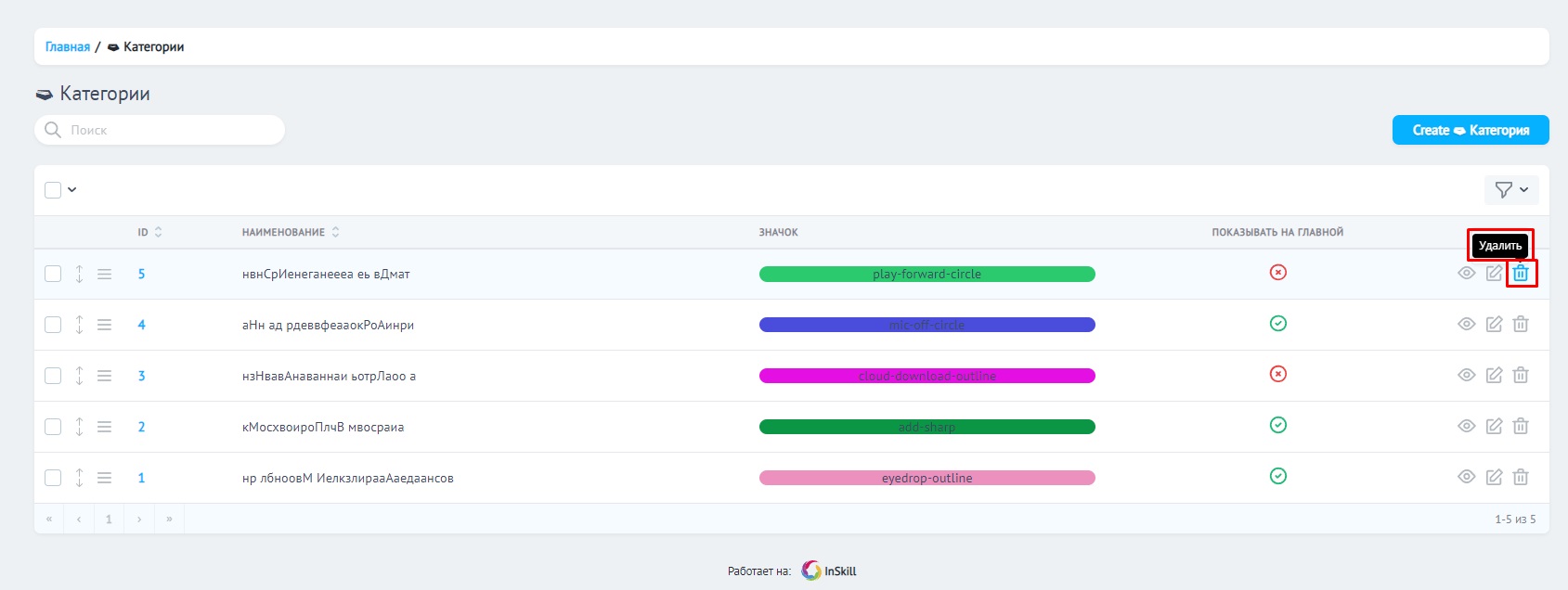Expand the bulk selection chevron dropdown
This screenshot has width=1568, height=590.
[x=72, y=190]
